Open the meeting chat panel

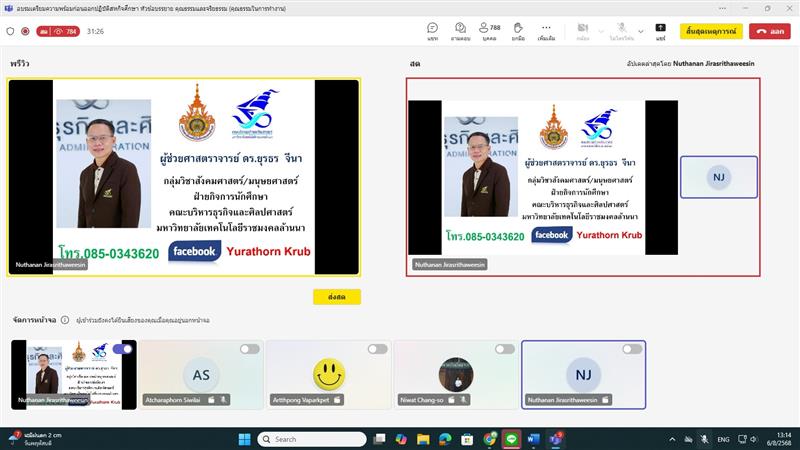[432, 30]
